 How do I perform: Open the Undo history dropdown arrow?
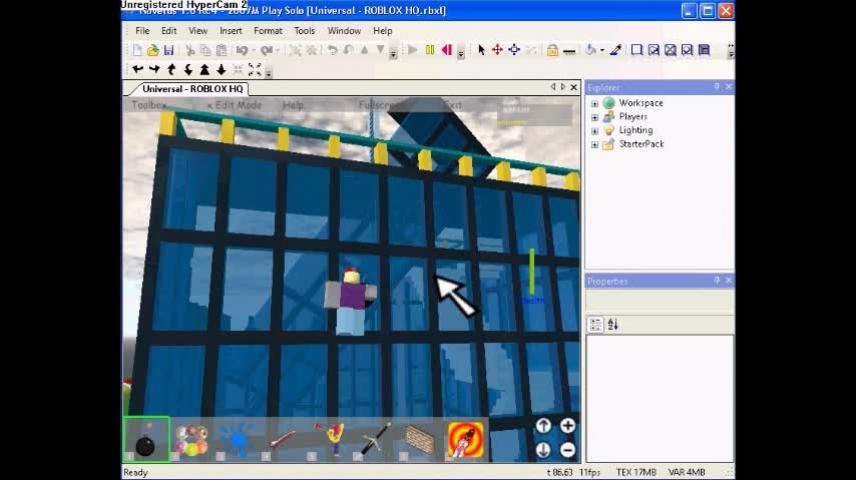pos(253,50)
